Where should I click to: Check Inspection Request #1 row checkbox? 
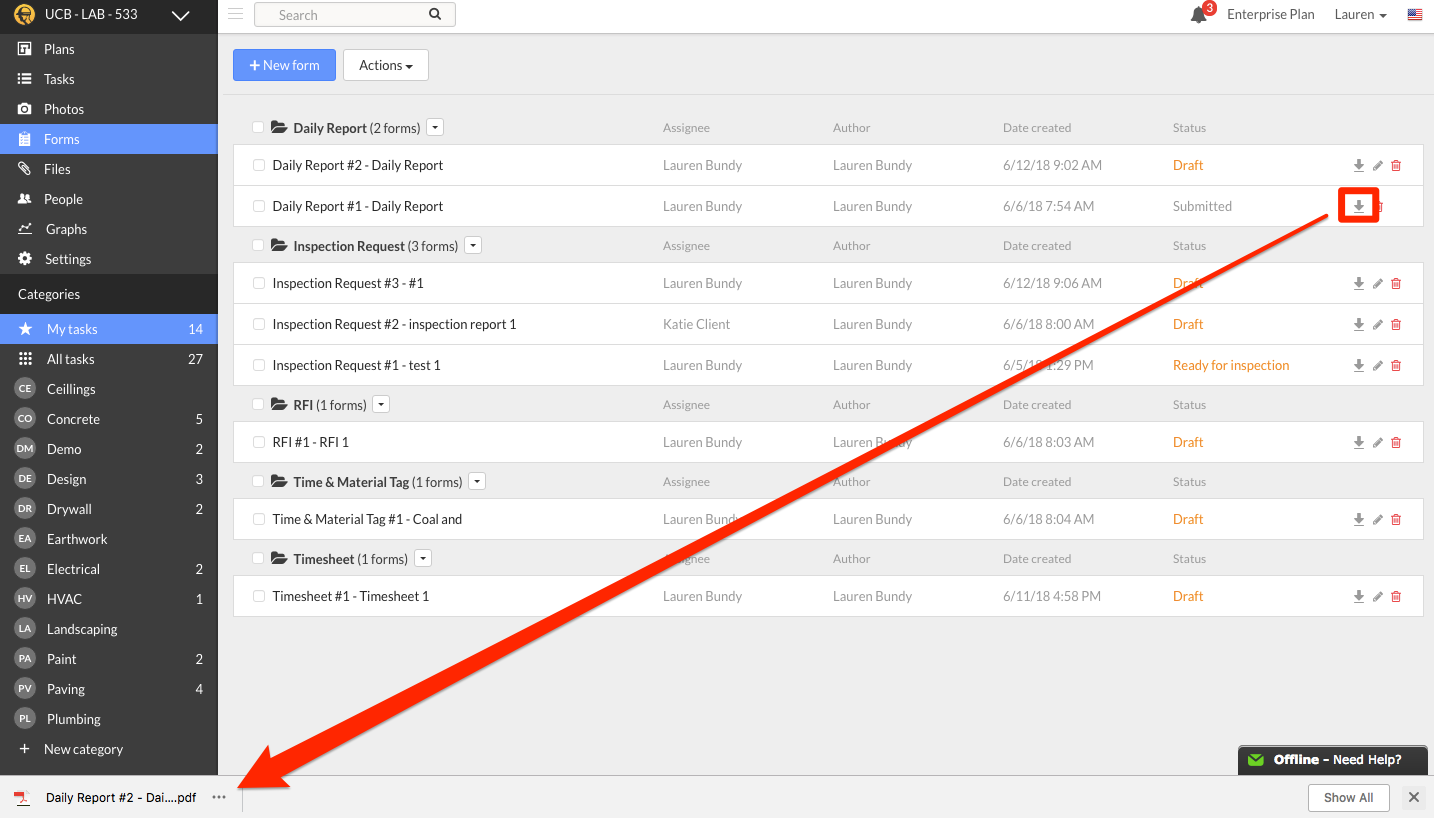point(259,365)
